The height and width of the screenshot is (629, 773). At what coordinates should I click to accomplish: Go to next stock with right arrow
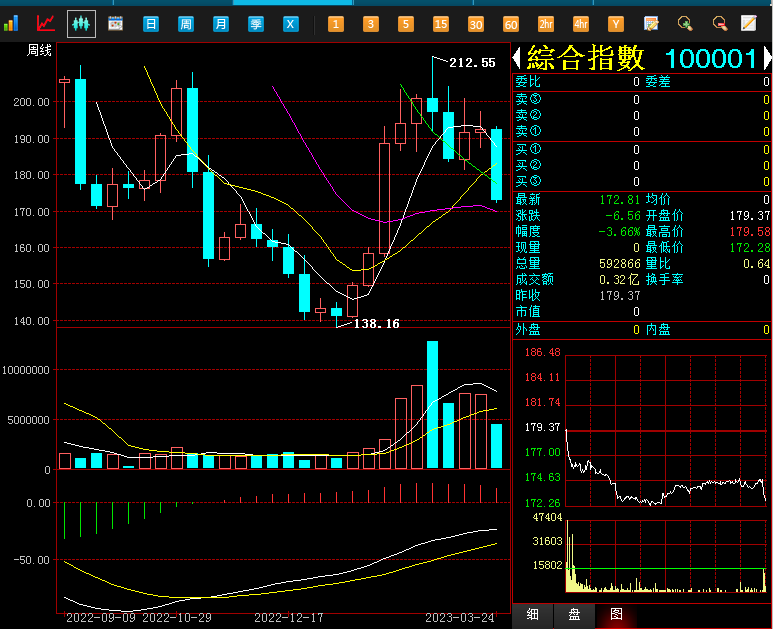766,58
